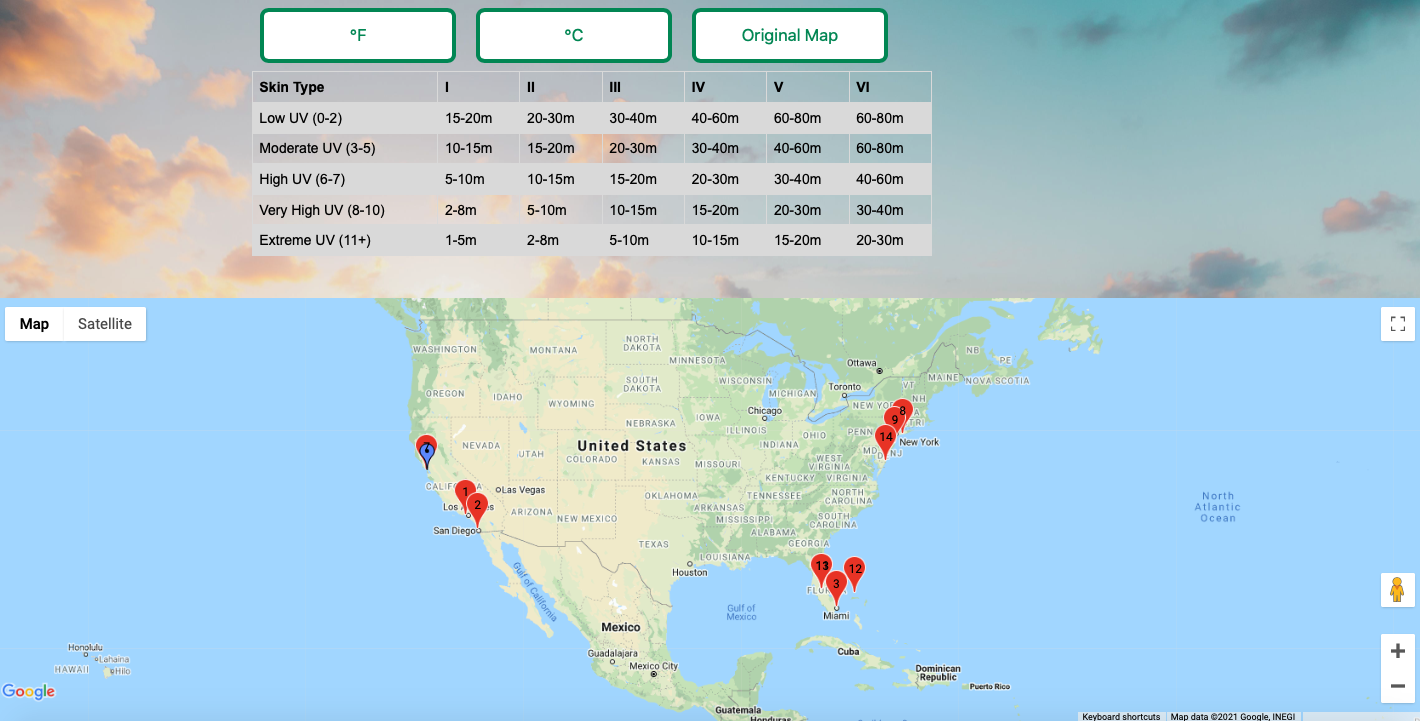Click the red map marker numbered 12
The height and width of the screenshot is (721, 1420).
pos(854,572)
